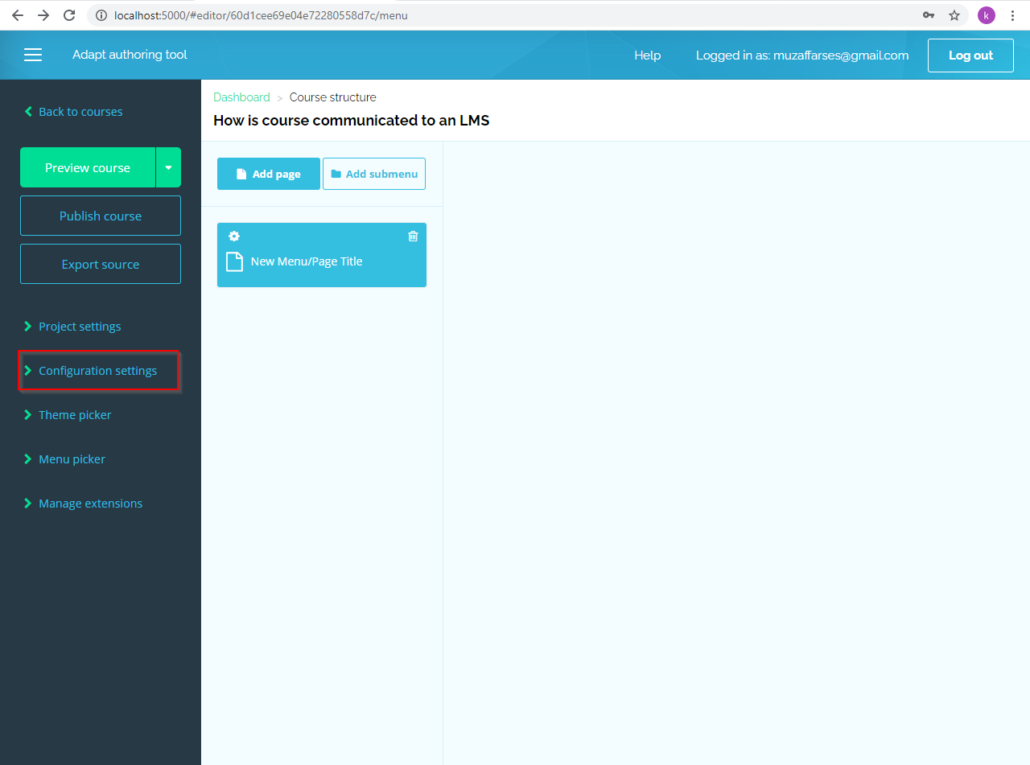1030x765 pixels.
Task: Follow the Dashboard breadcrumb link
Action: (x=241, y=97)
